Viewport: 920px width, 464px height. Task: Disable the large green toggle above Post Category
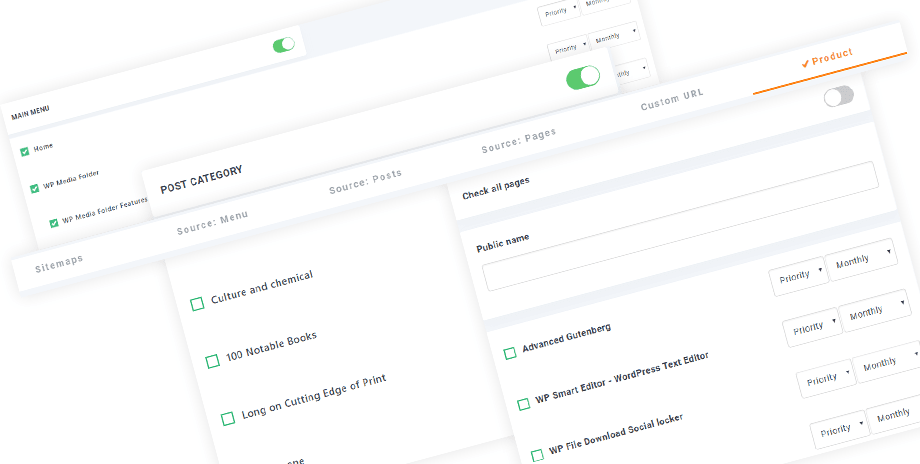(583, 77)
